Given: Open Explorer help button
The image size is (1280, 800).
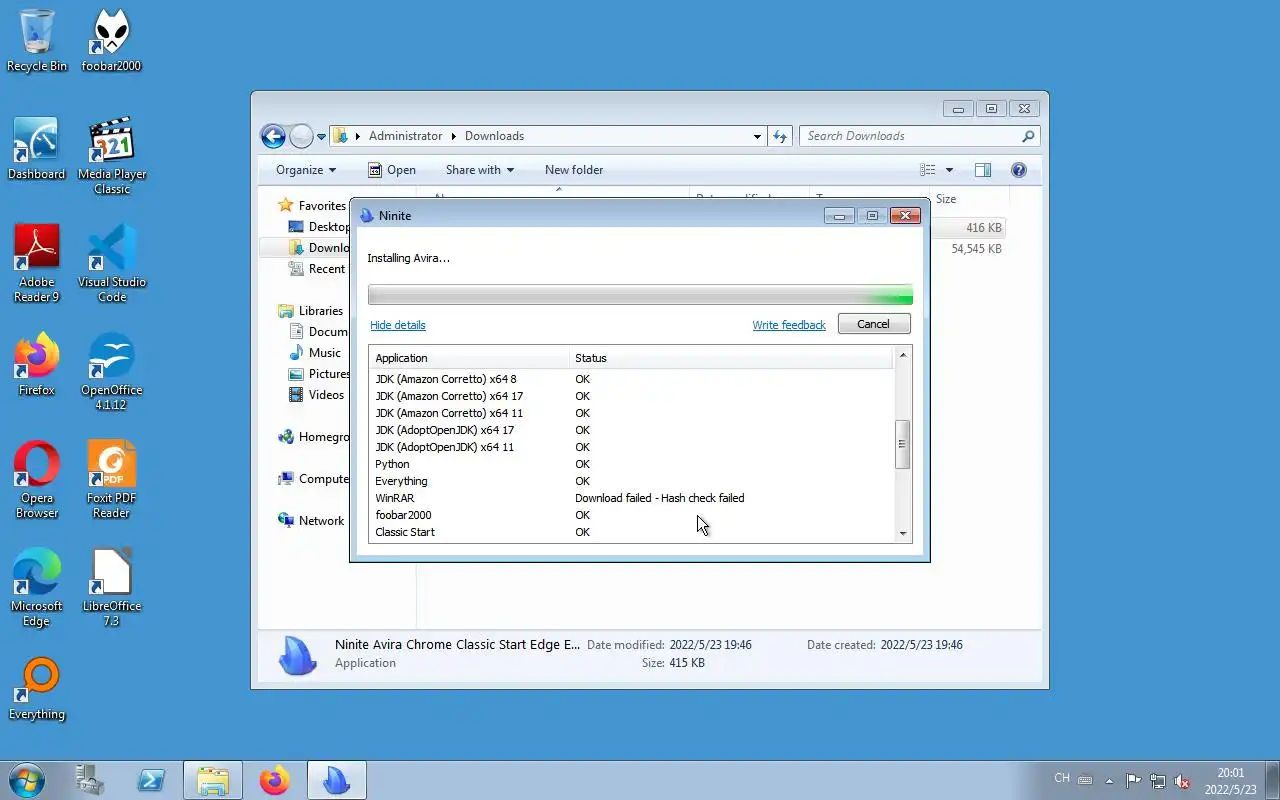Looking at the screenshot, I should (x=1019, y=170).
